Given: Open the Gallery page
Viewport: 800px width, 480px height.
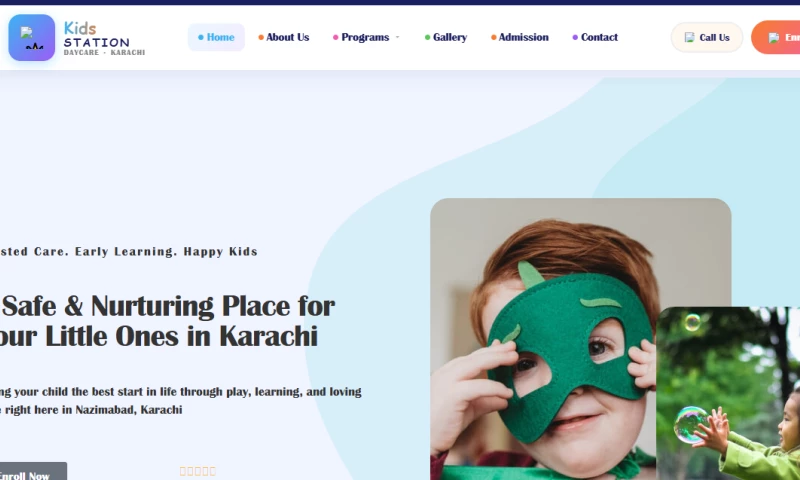Looking at the screenshot, I should coord(446,37).
